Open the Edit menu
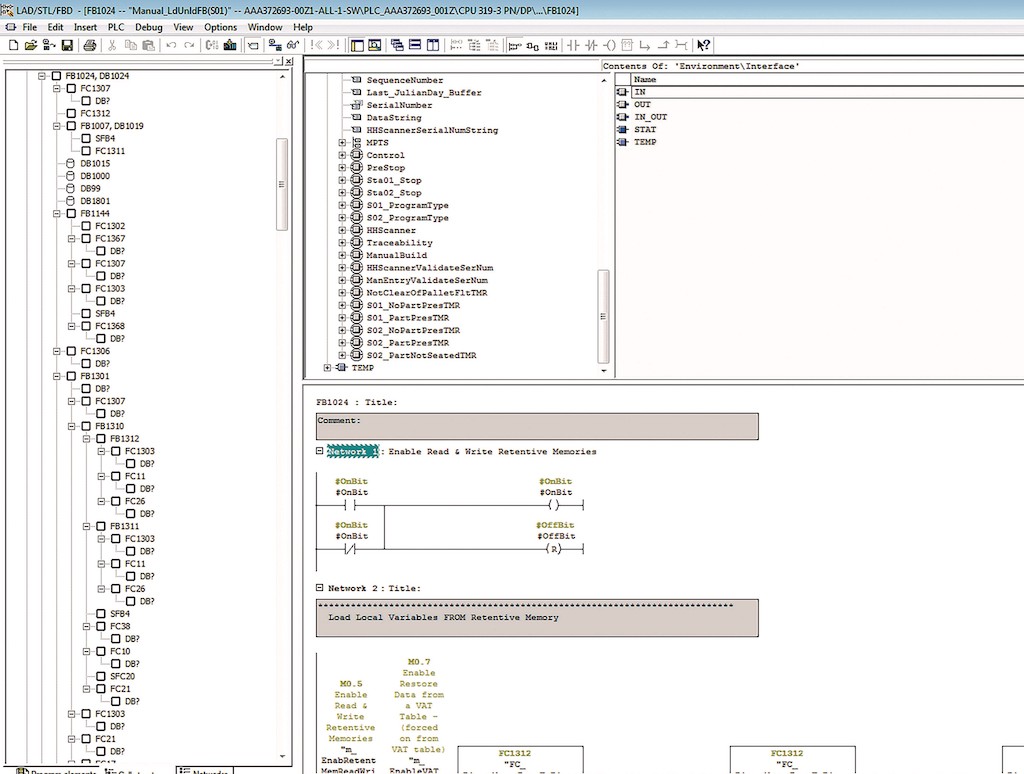 tap(56, 27)
